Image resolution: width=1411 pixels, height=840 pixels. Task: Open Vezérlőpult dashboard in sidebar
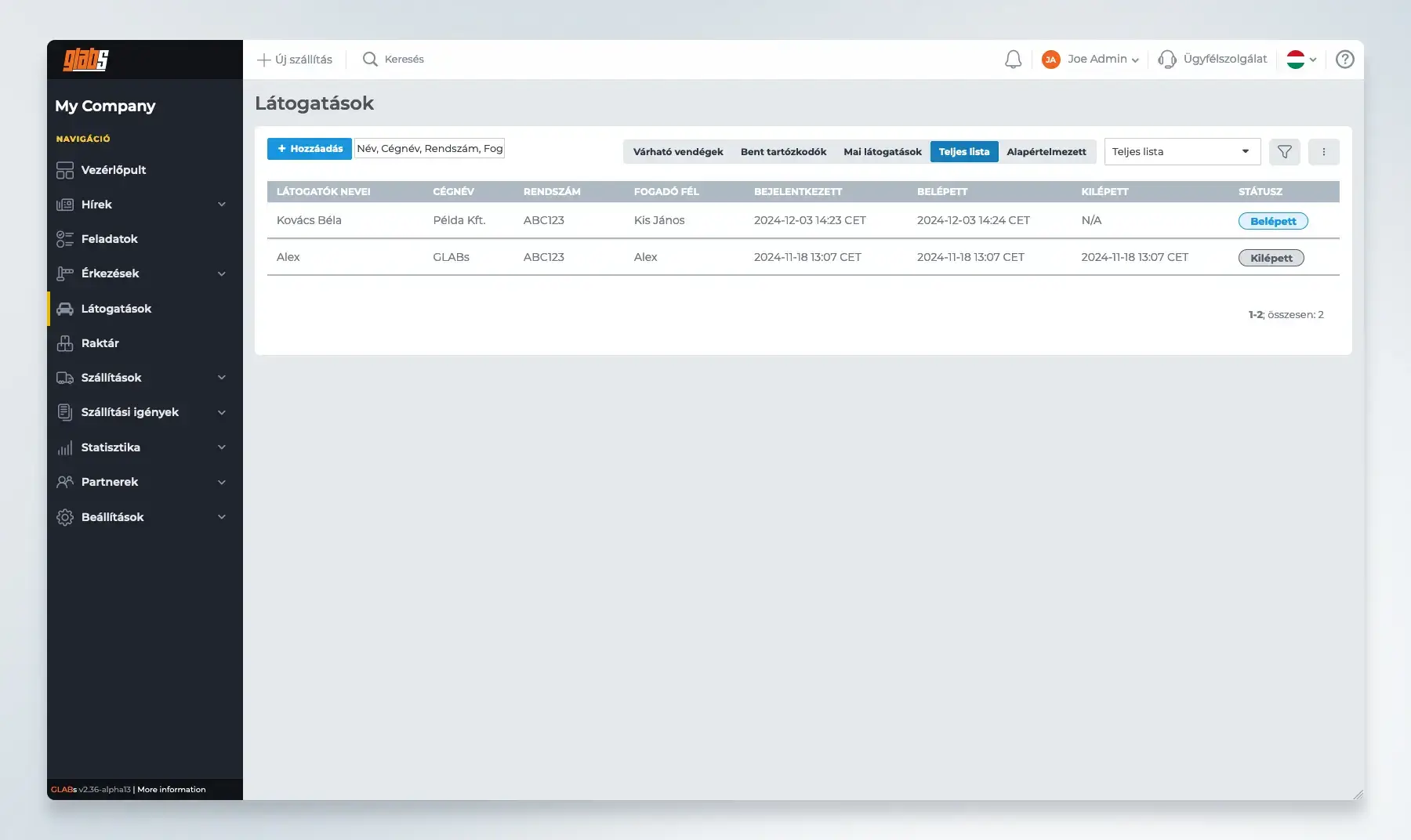point(114,170)
